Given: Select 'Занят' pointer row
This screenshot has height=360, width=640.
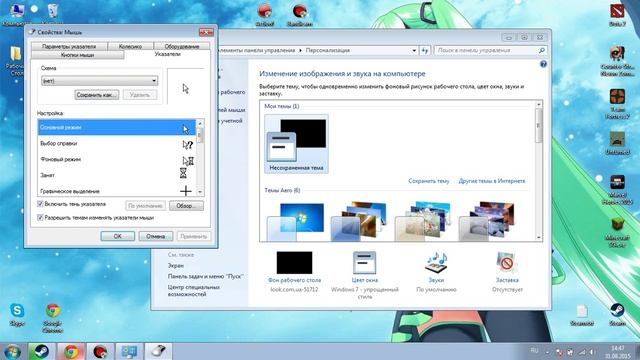Looking at the screenshot, I should pyautogui.click(x=117, y=175).
